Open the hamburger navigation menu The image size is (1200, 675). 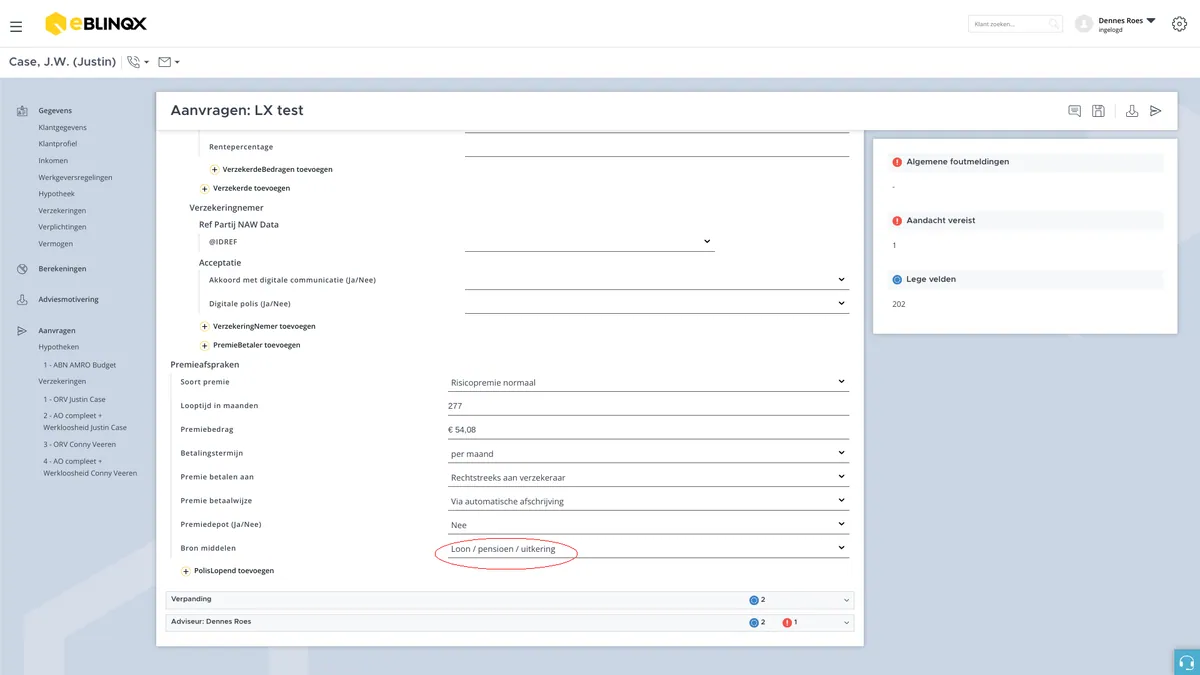pos(16,26)
